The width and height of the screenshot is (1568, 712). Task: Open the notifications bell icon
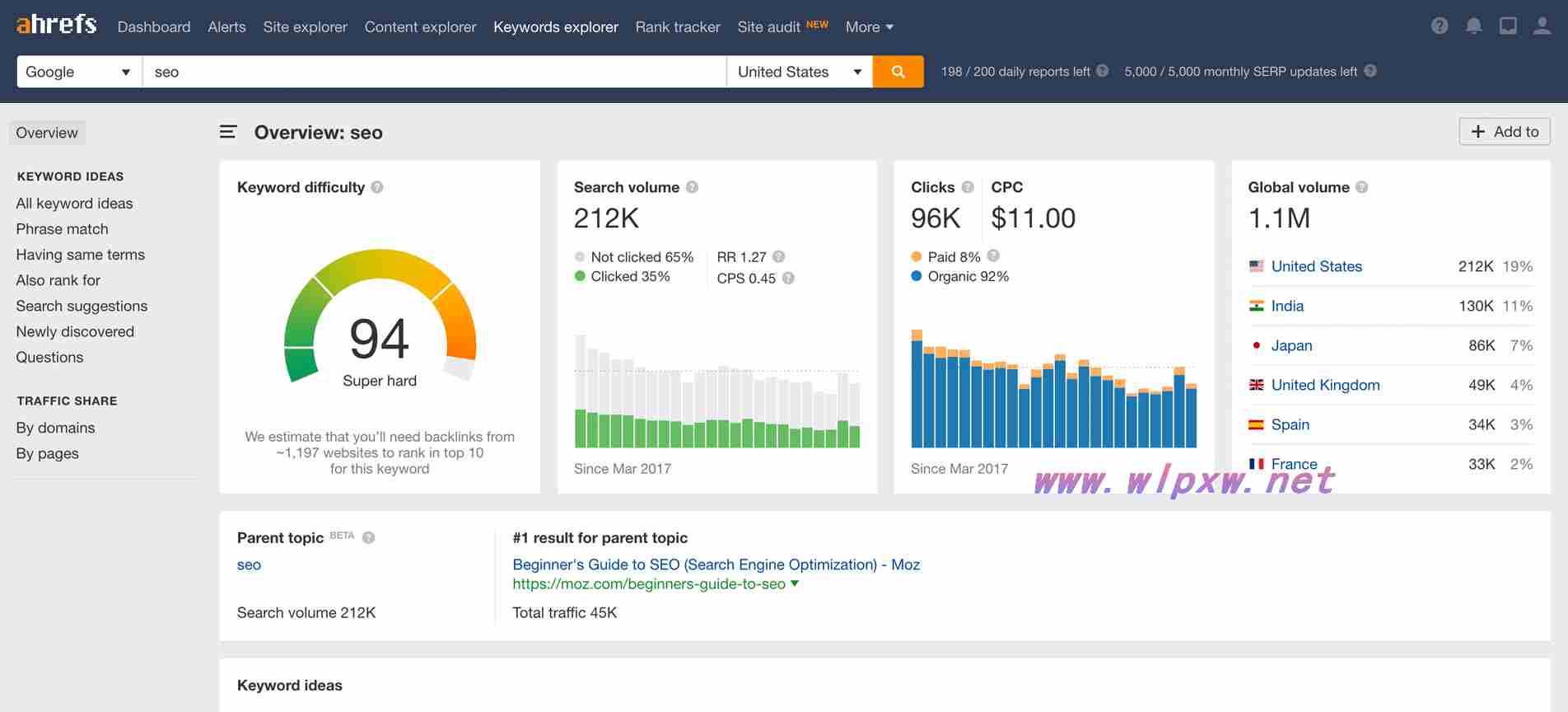pyautogui.click(x=1474, y=26)
